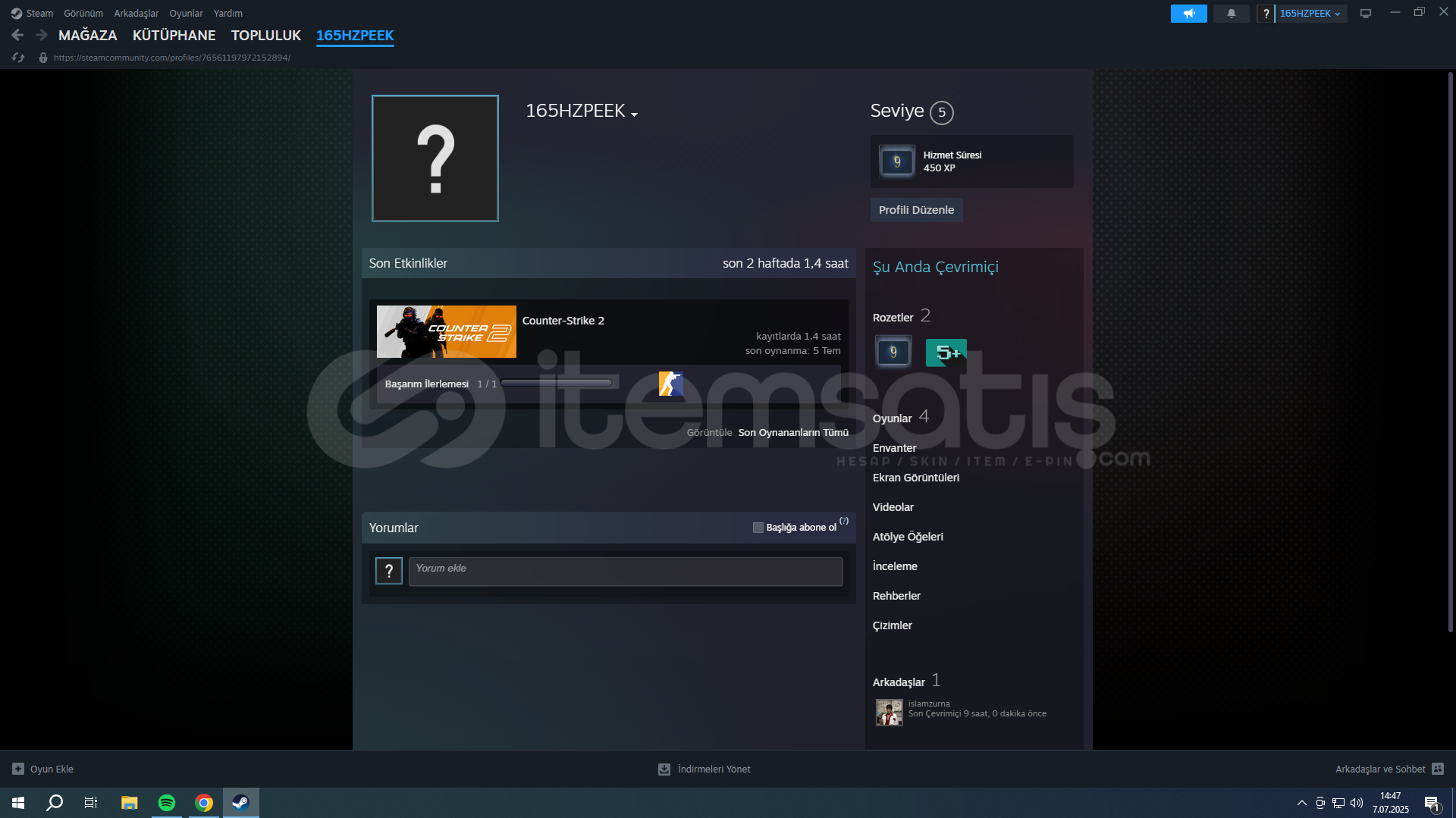Tick the Başlığa abone ol checkbox

tap(758, 528)
